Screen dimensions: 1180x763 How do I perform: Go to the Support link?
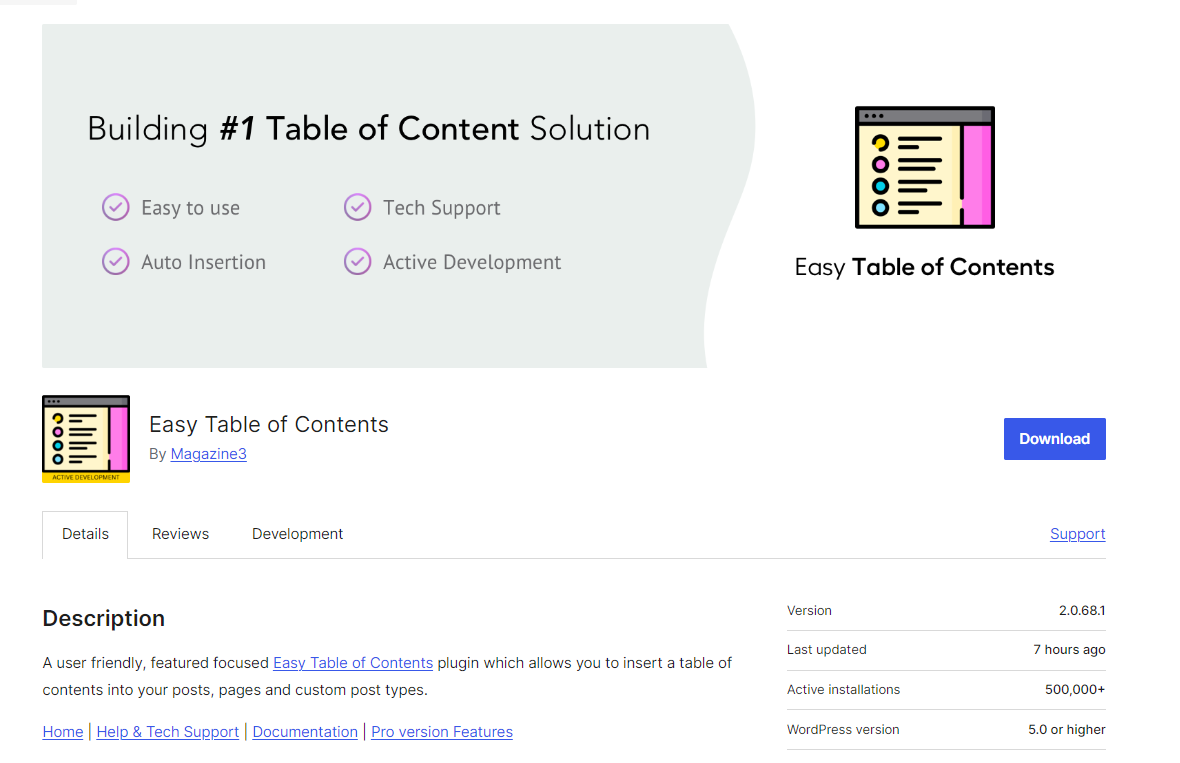coord(1078,534)
